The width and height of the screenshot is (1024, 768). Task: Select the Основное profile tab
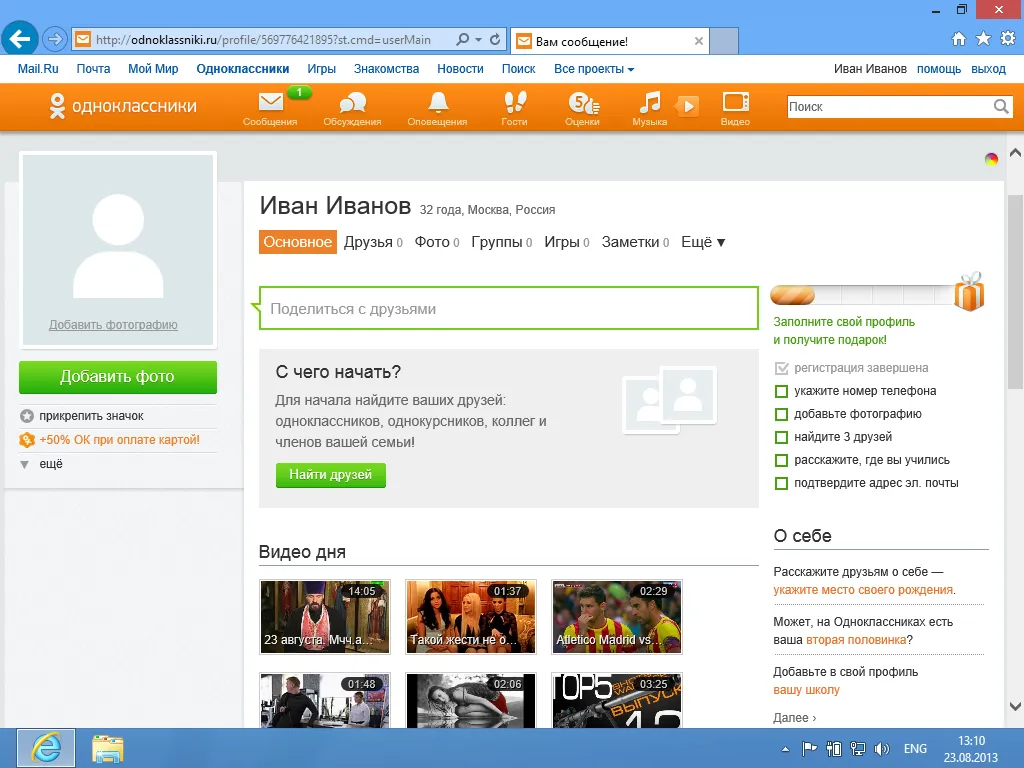tap(298, 242)
